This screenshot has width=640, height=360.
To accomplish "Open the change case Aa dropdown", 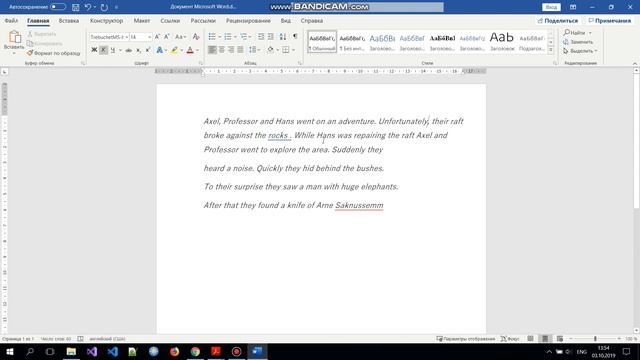I will point(180,37).
